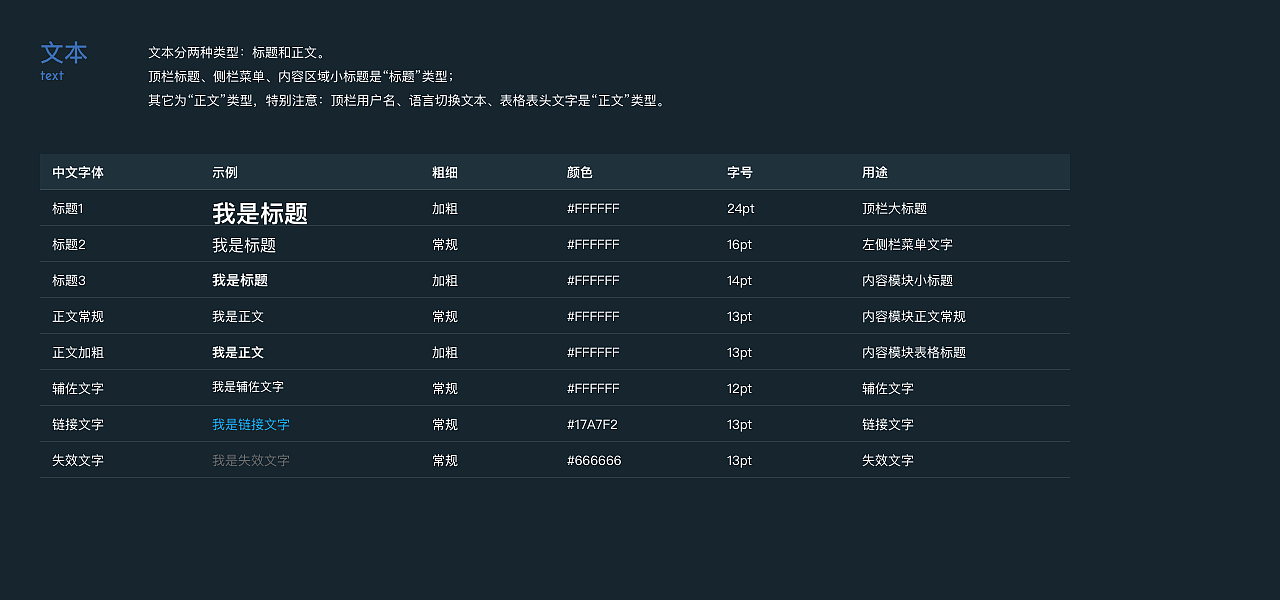Select the "用途" column header
The width and height of the screenshot is (1280, 600).
(875, 173)
